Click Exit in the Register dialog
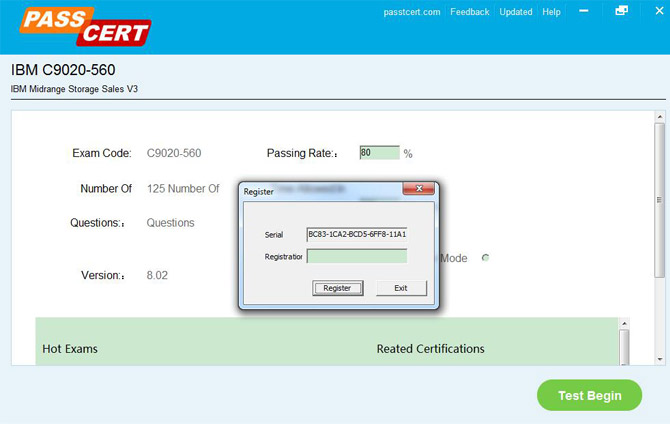670x424 pixels. (x=401, y=288)
